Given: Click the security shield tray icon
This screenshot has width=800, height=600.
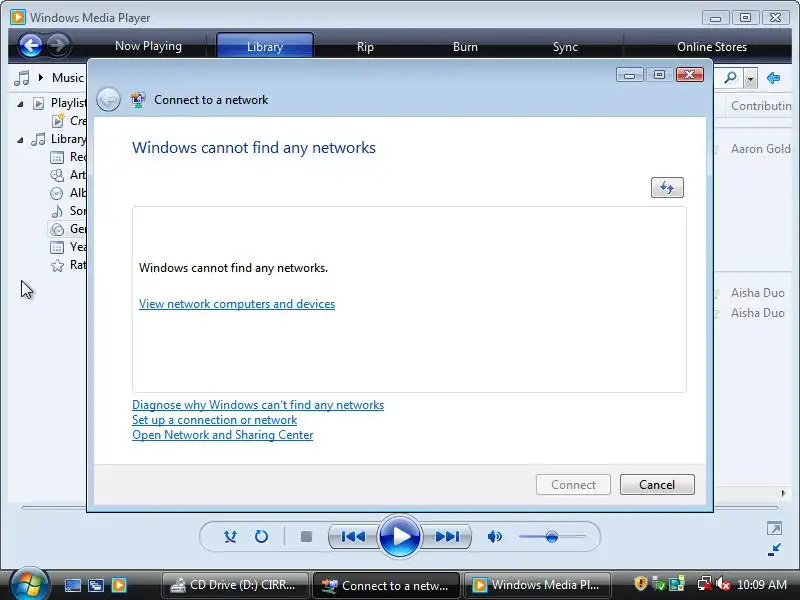Looking at the screenshot, I should coord(641,584).
